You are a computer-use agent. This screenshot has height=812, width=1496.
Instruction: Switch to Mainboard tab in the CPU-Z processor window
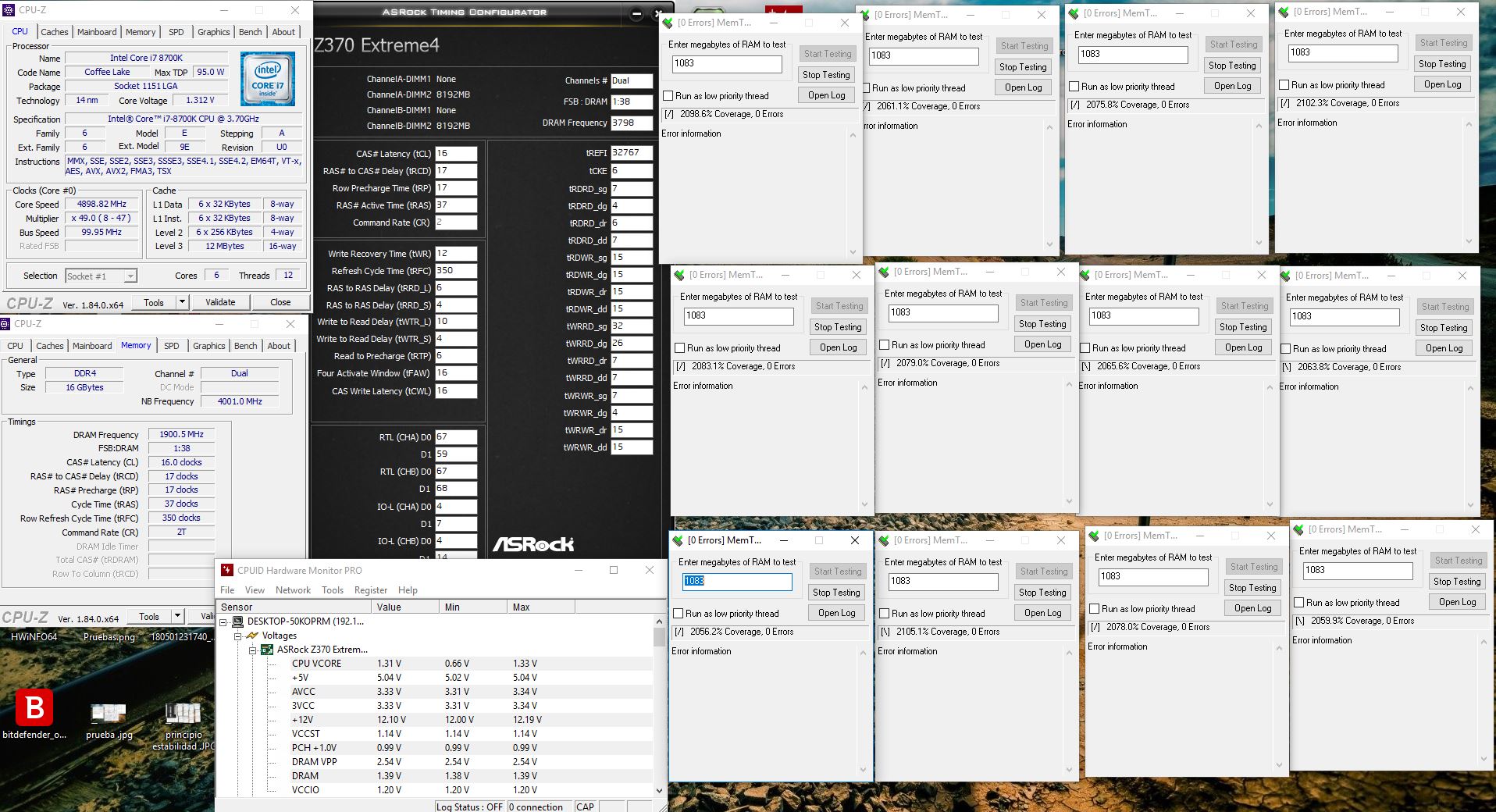pyautogui.click(x=97, y=32)
